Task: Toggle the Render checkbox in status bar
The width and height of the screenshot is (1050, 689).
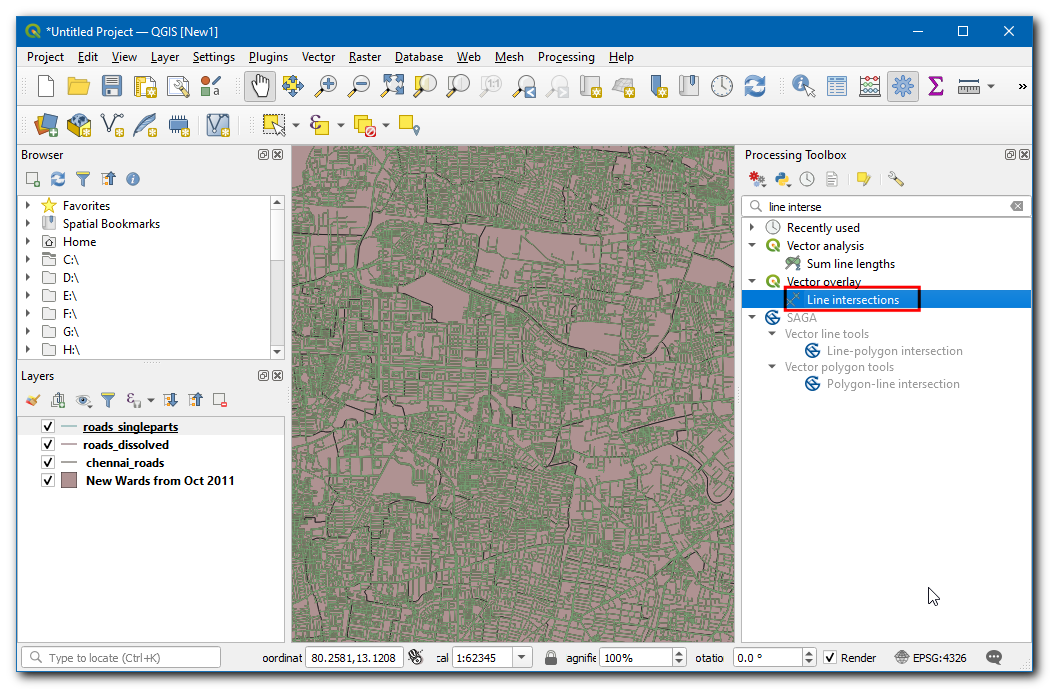Action: (830, 658)
